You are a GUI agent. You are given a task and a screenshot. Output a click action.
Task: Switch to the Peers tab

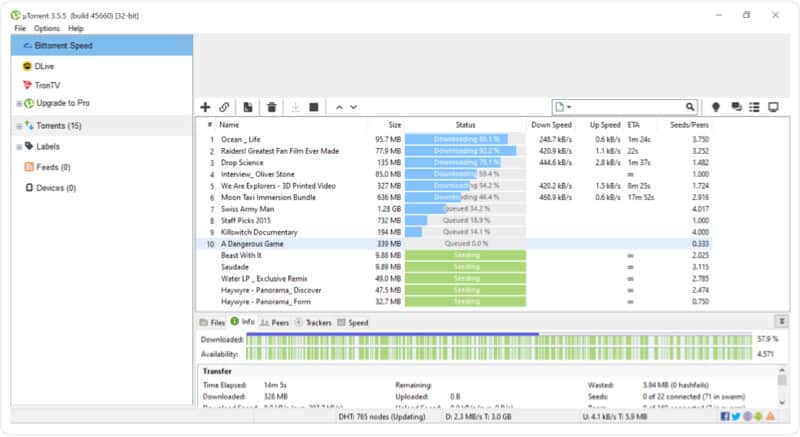click(274, 323)
